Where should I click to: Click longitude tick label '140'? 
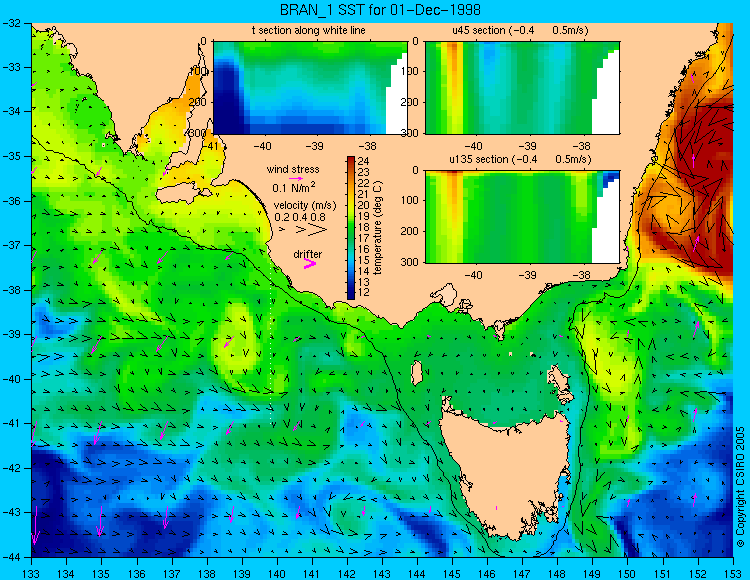[x=276, y=573]
